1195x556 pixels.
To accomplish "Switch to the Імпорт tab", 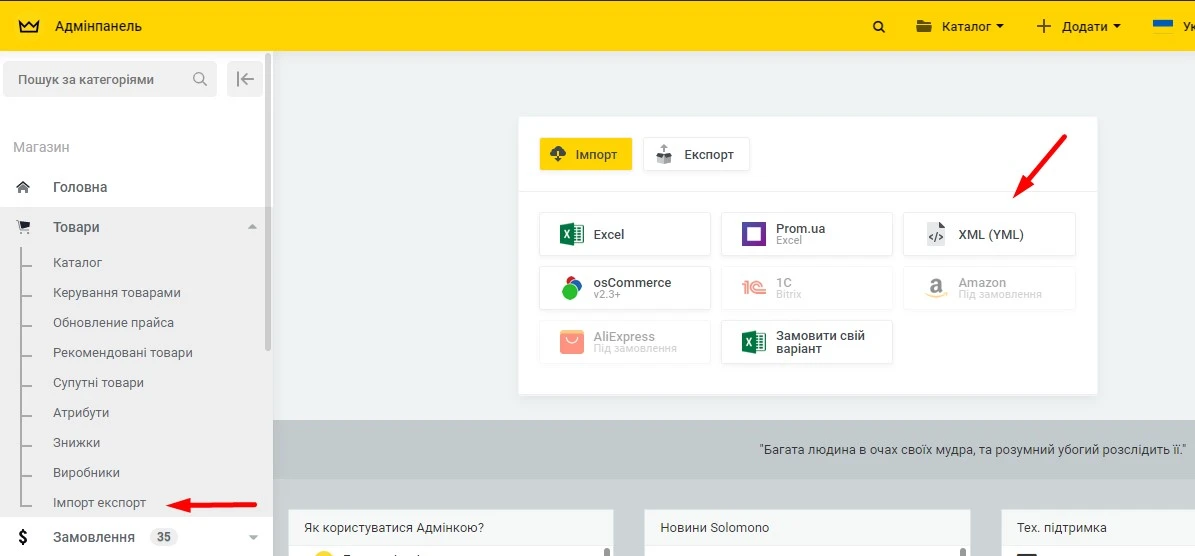I will pos(586,154).
